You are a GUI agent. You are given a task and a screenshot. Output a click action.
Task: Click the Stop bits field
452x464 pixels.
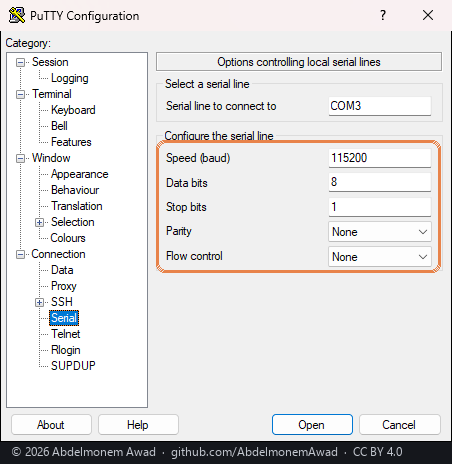[380, 207]
